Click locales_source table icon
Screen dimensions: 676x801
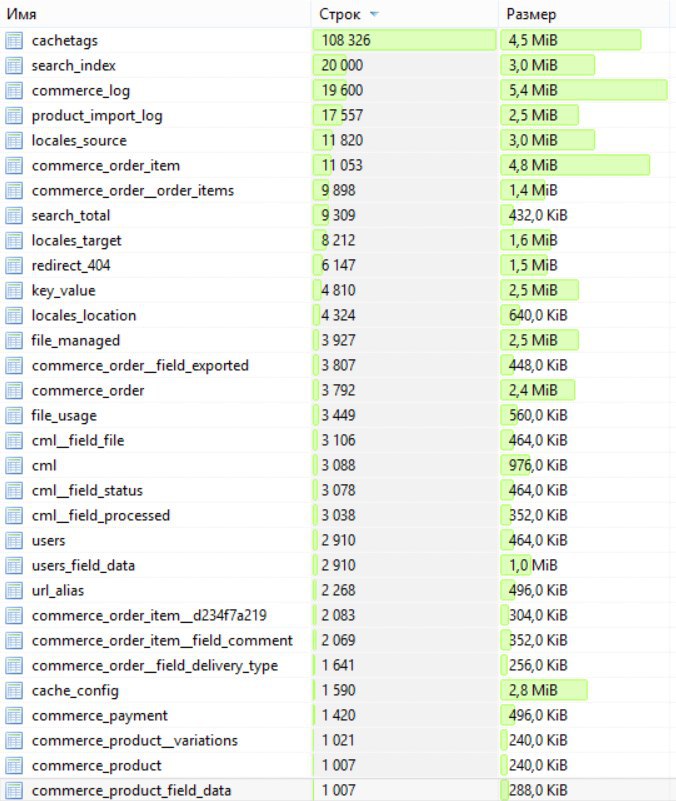coord(14,140)
